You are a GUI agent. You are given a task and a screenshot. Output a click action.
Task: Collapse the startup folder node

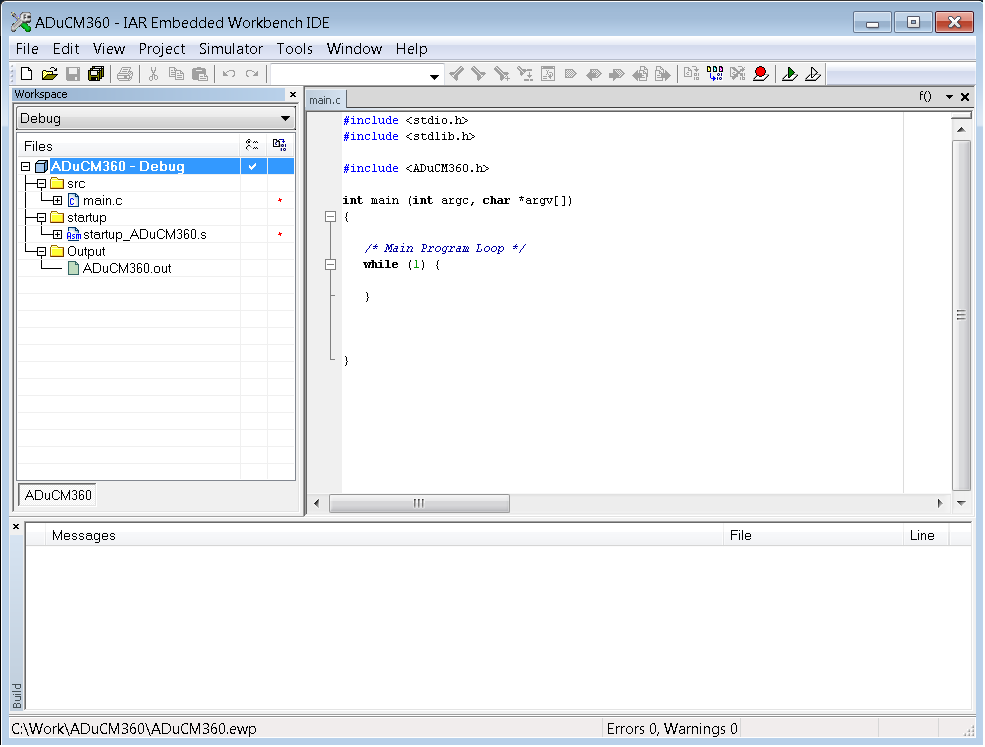[41, 217]
